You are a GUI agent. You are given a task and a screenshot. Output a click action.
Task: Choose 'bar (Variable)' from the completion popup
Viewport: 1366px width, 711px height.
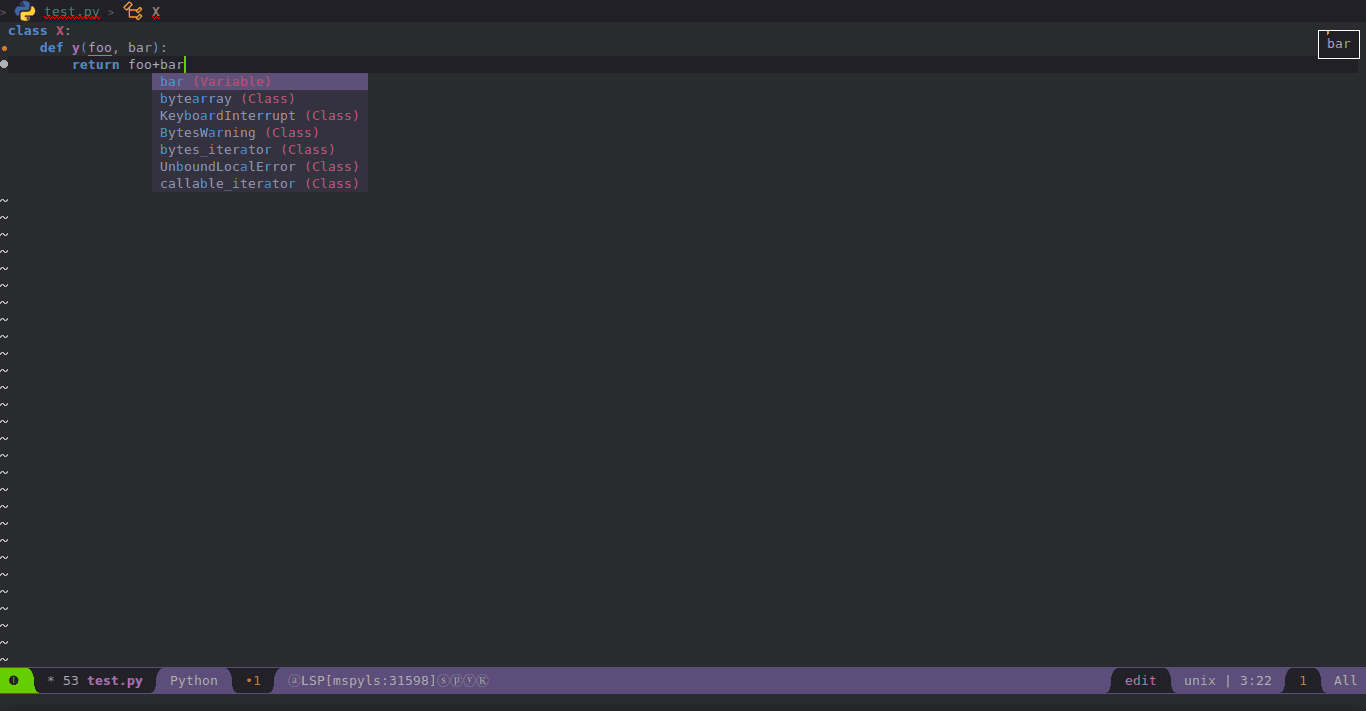(260, 81)
